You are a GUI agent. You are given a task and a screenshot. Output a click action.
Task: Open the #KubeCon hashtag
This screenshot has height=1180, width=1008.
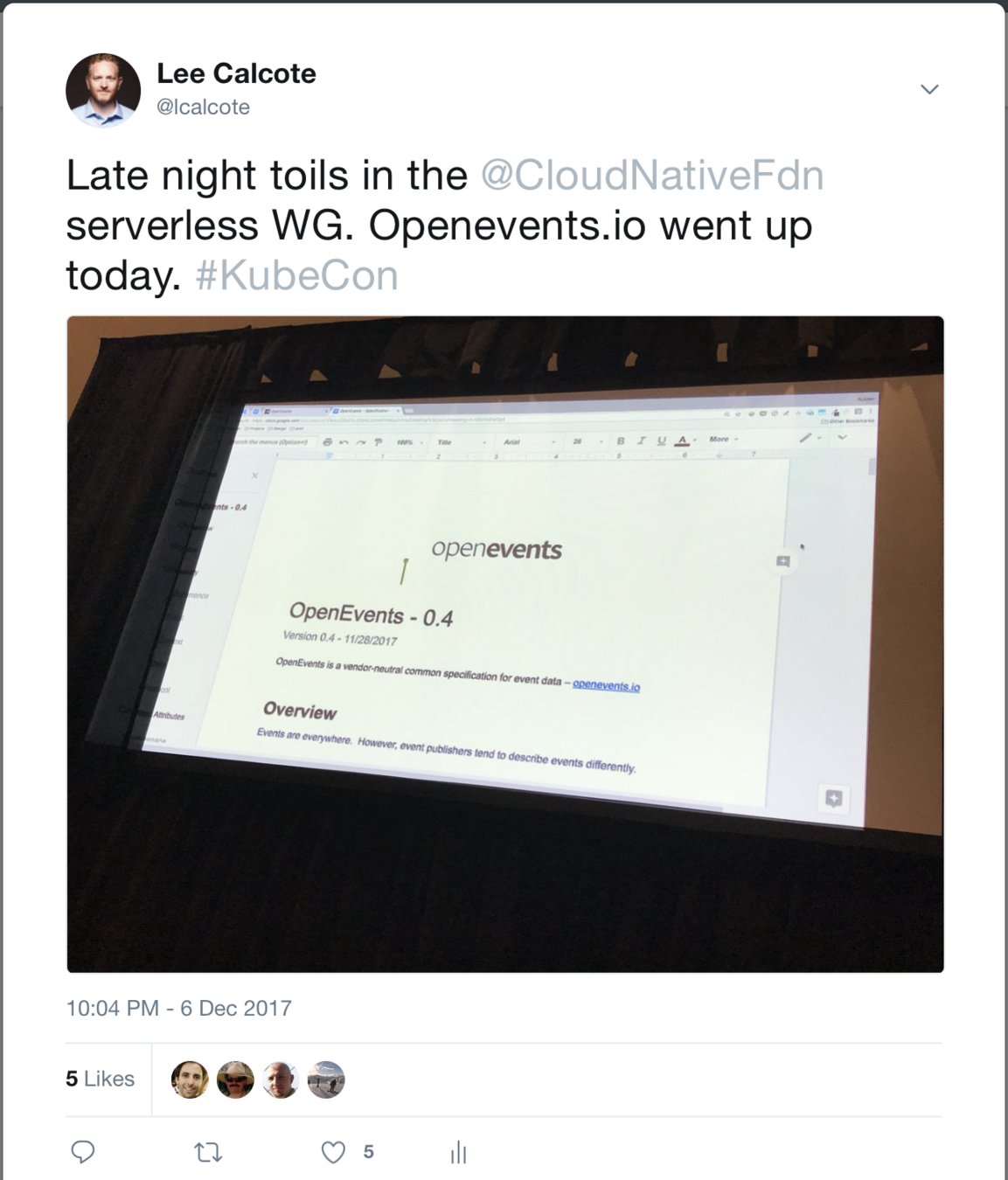pyautogui.click(x=296, y=275)
